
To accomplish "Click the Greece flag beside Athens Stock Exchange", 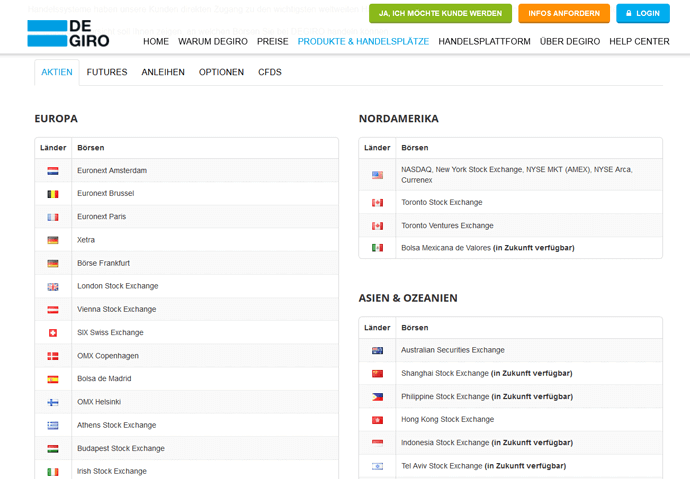I will coord(53,425).
